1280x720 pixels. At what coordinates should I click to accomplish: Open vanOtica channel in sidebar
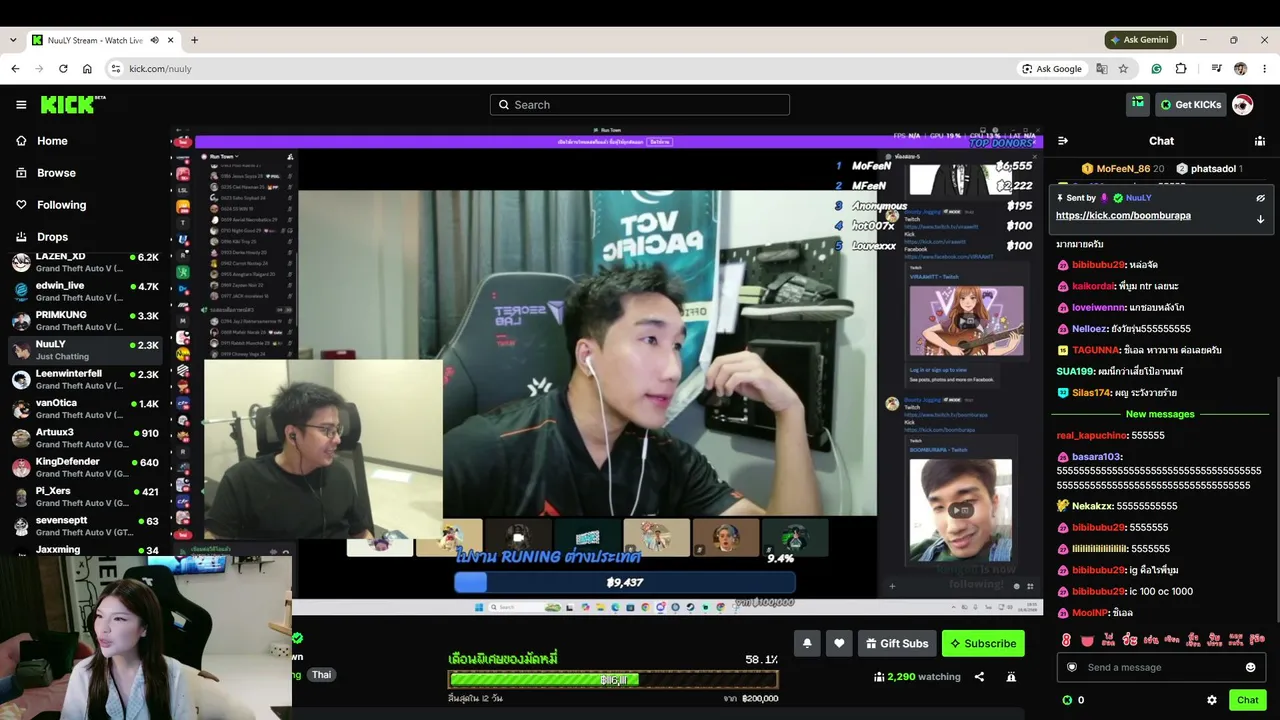pyautogui.click(x=85, y=408)
